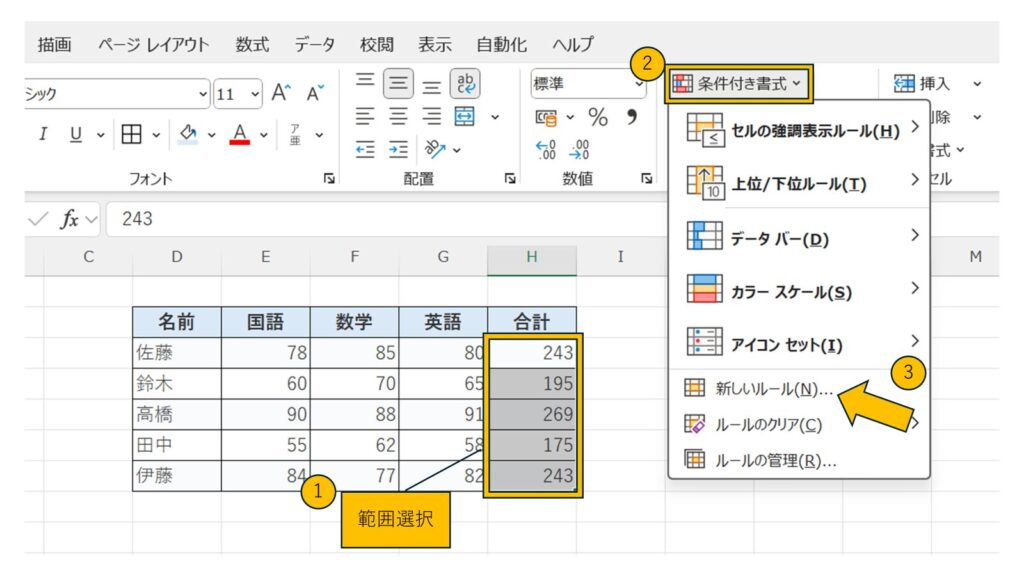
Task: Click the percent style icon
Action: tap(598, 117)
